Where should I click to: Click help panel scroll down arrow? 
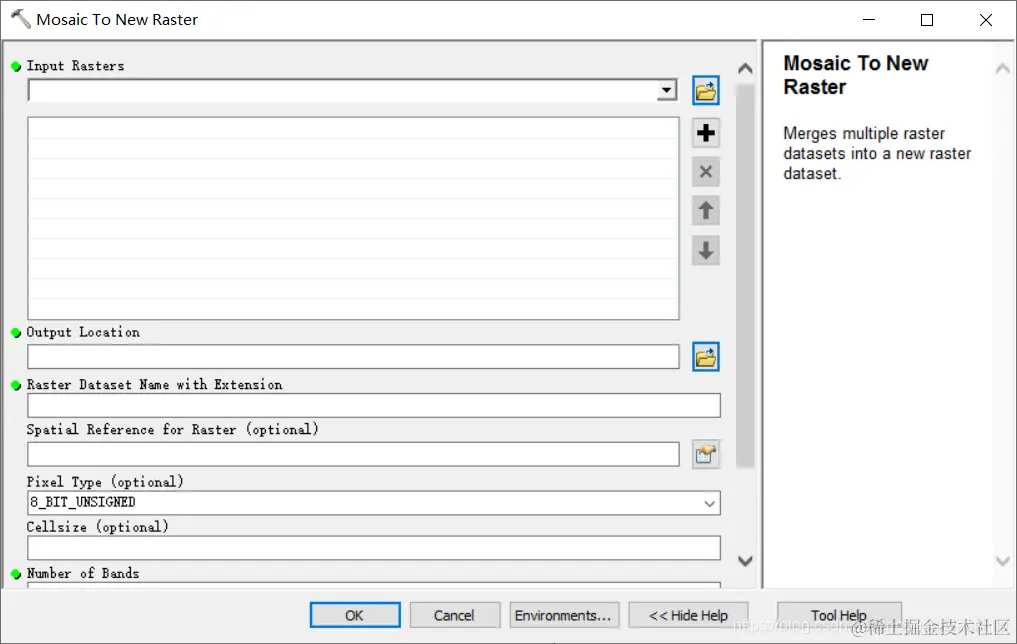pyautogui.click(x=1002, y=561)
